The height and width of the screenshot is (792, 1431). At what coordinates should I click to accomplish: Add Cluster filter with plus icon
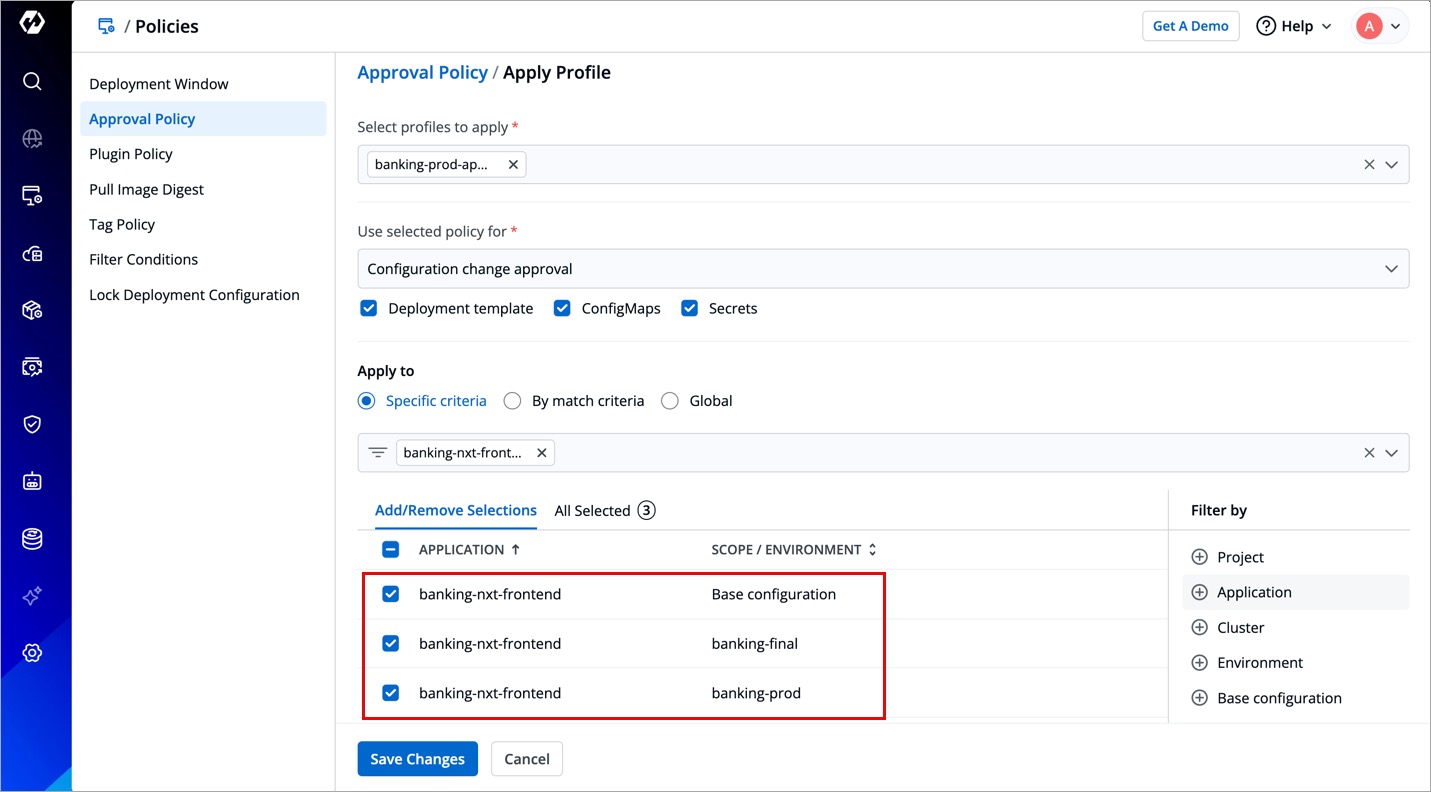[x=1199, y=628]
